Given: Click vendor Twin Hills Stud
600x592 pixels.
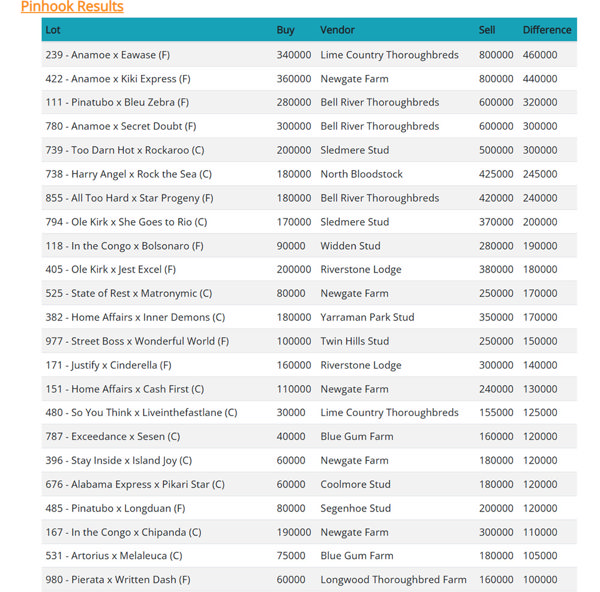Looking at the screenshot, I should (355, 341).
